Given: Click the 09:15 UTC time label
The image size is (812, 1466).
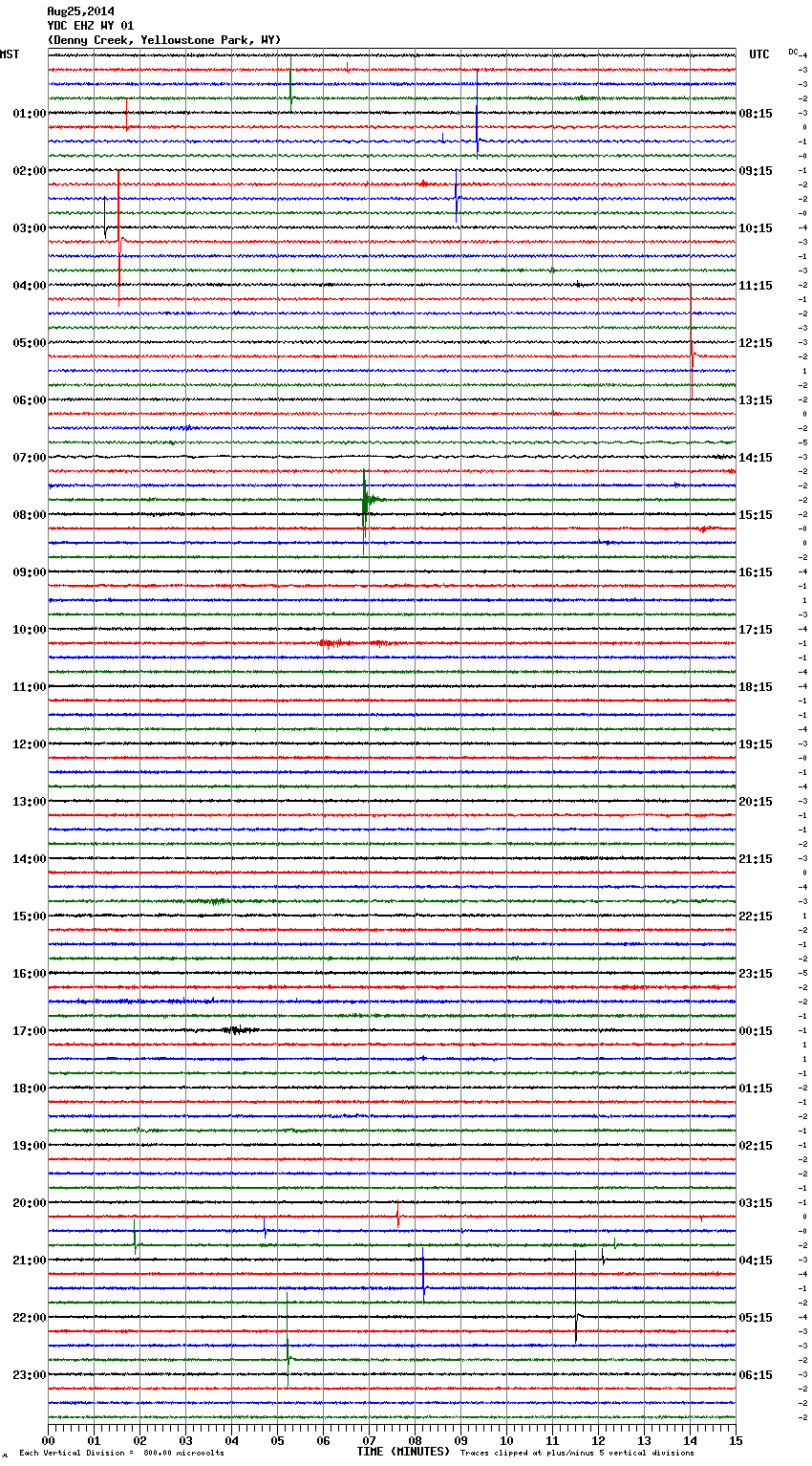Looking at the screenshot, I should [756, 171].
